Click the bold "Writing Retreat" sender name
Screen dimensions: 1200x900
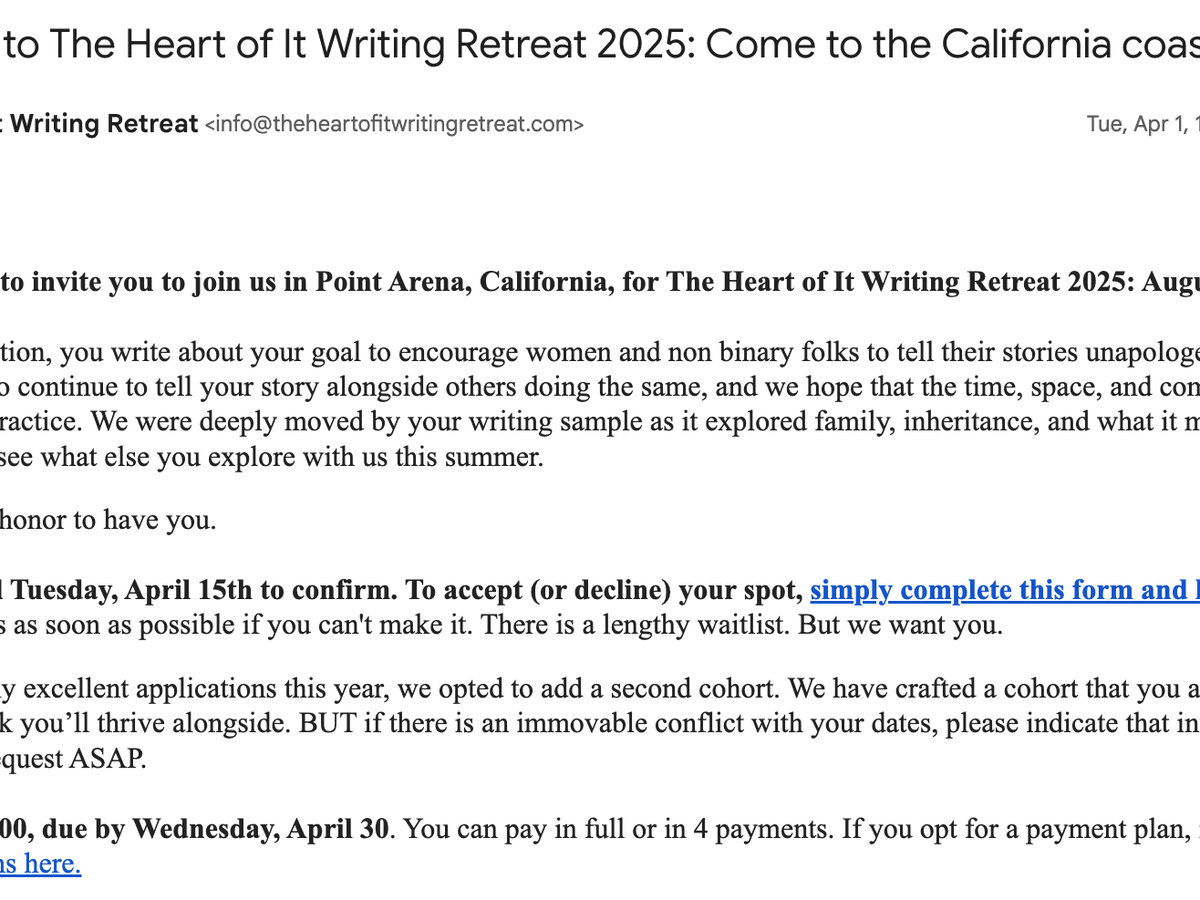click(x=104, y=124)
